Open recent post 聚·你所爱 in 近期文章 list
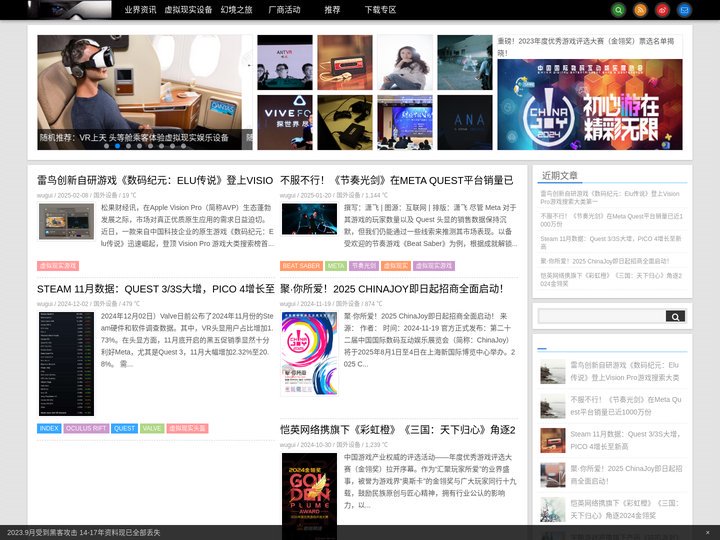This screenshot has width=720, height=540. (x=604, y=261)
